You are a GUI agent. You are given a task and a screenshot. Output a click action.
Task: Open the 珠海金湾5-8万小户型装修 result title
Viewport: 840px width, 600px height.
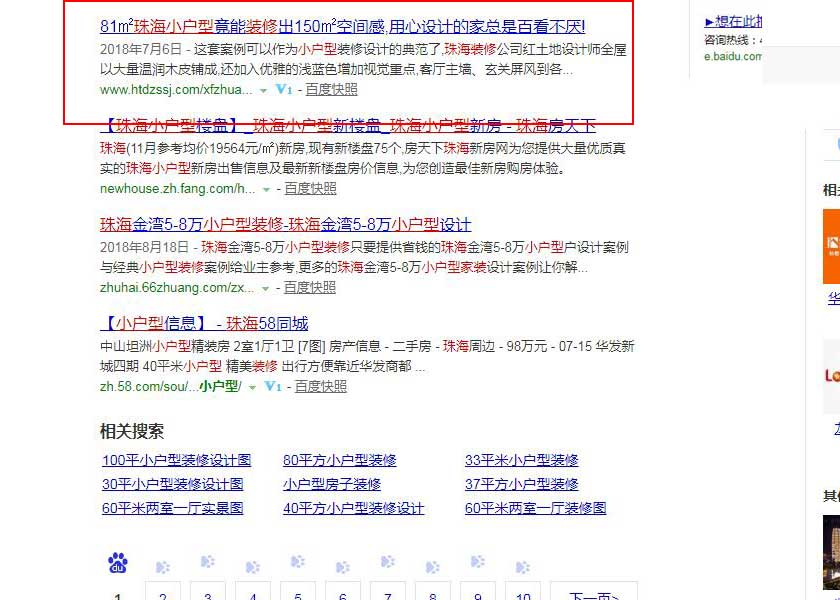pos(286,224)
